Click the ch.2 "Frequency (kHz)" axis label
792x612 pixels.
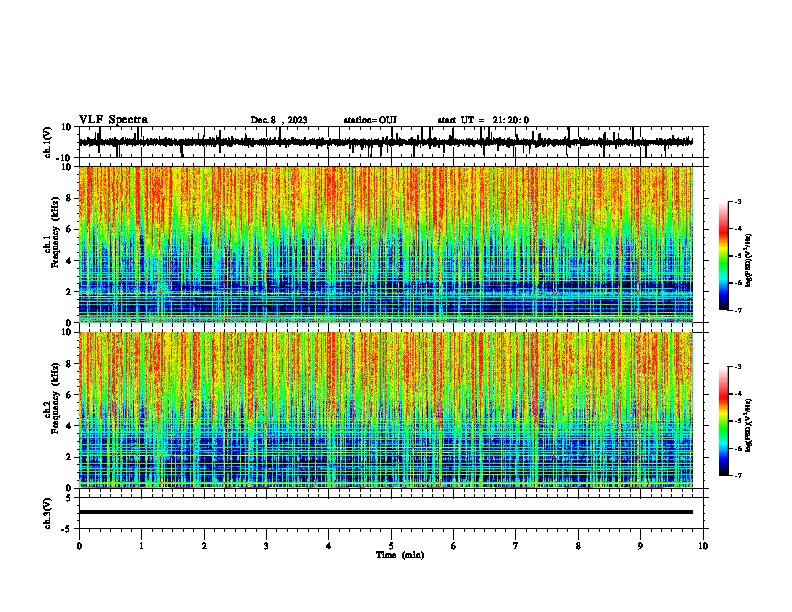coord(56,398)
